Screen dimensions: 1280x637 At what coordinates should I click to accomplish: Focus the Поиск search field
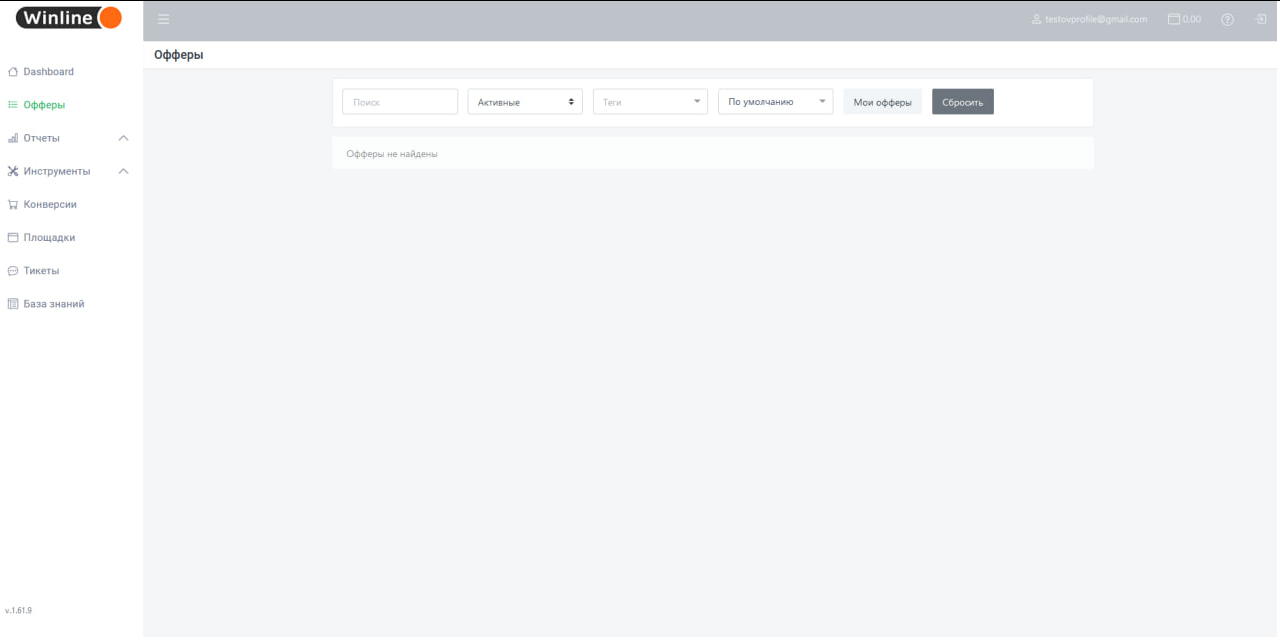[399, 102]
